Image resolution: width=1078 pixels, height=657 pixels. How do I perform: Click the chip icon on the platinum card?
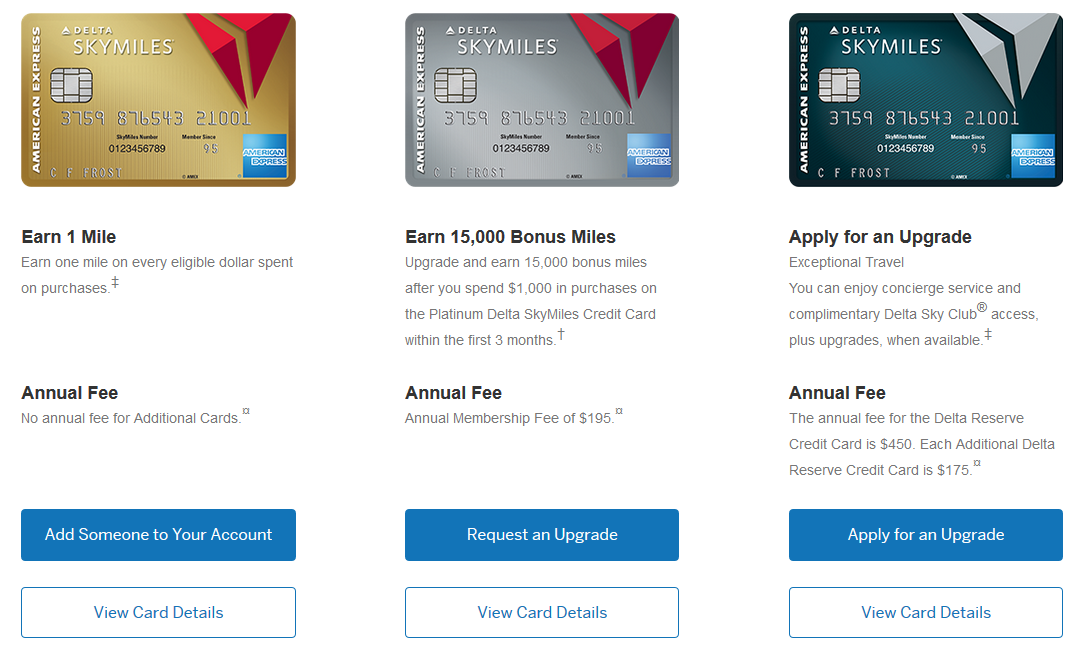455,85
